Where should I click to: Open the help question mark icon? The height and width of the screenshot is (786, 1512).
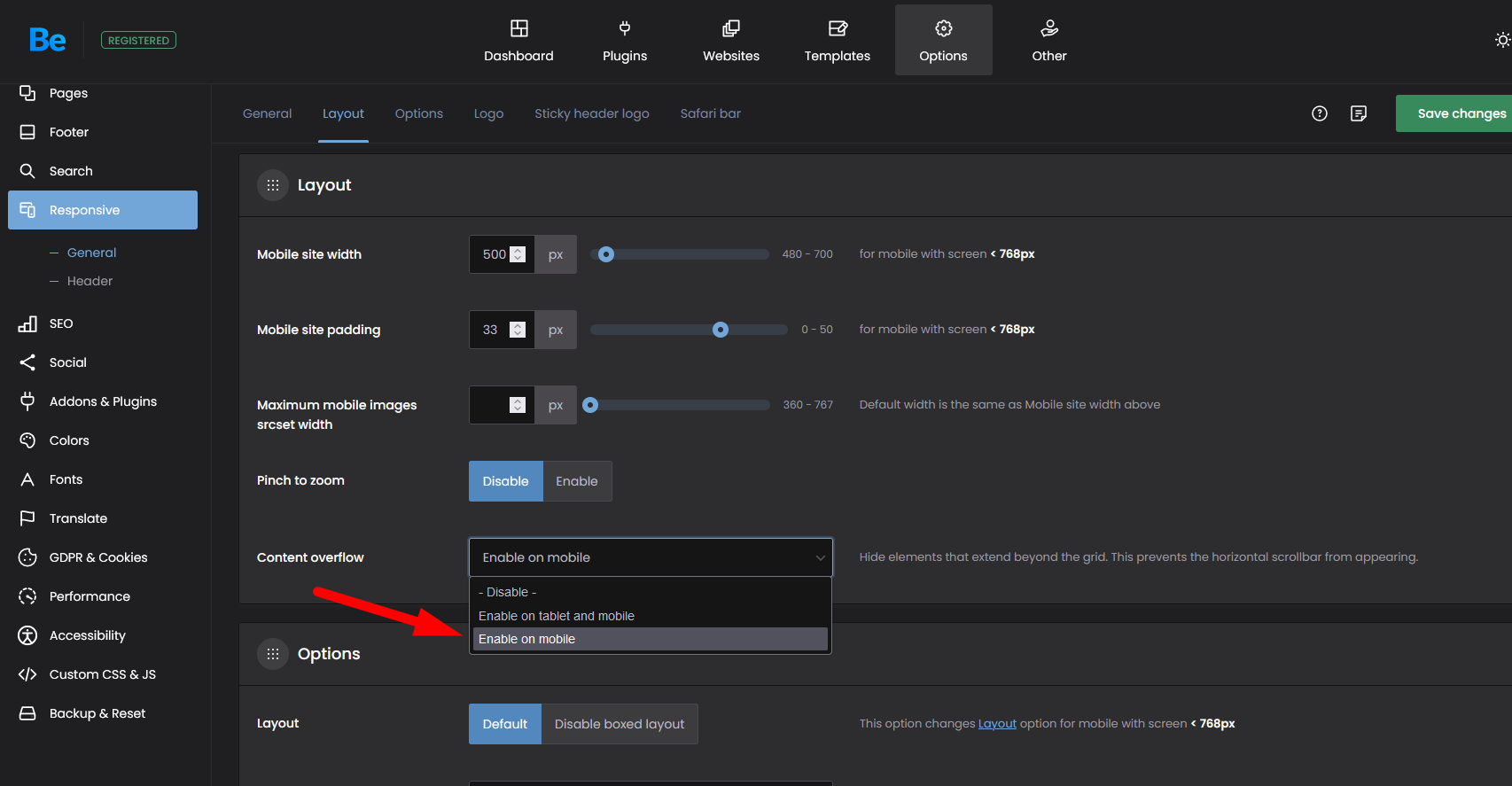click(1320, 113)
